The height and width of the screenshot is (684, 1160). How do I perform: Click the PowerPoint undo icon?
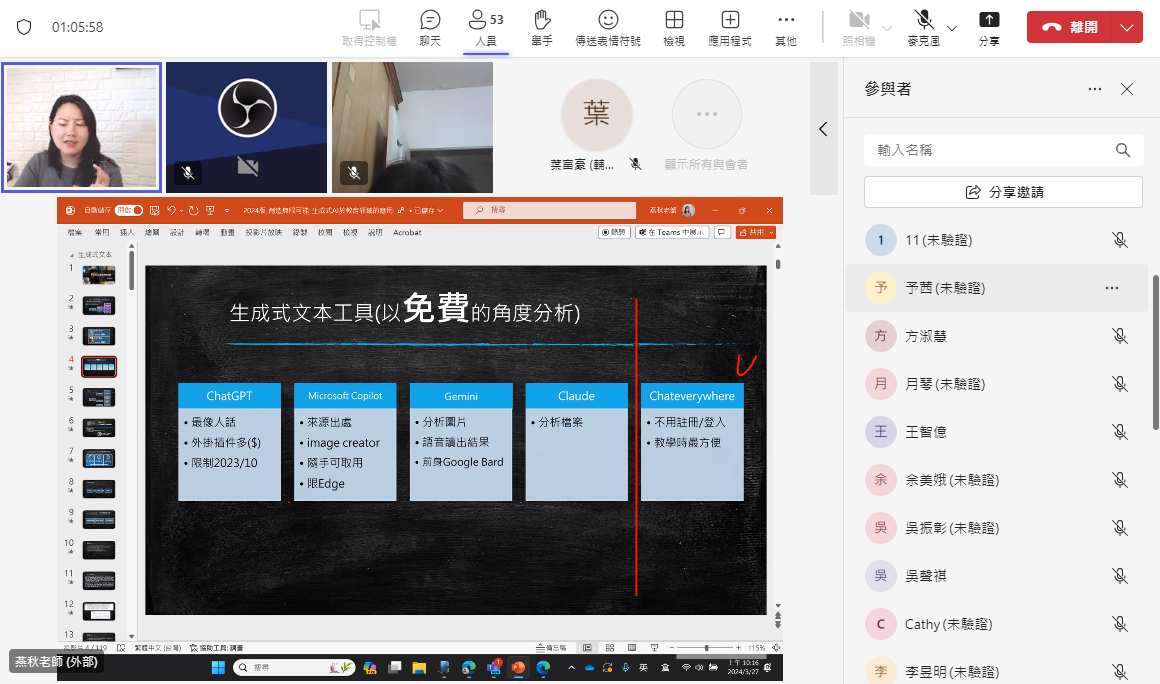point(172,210)
